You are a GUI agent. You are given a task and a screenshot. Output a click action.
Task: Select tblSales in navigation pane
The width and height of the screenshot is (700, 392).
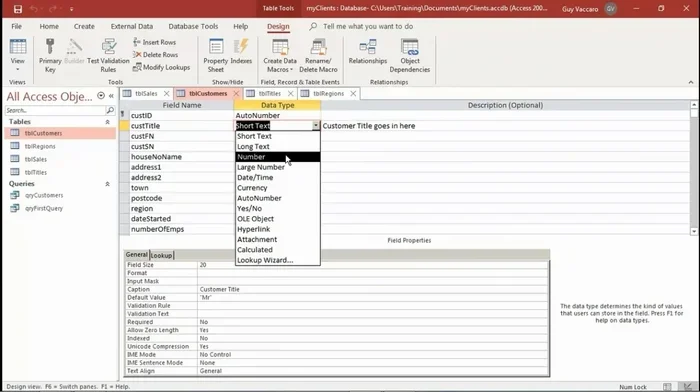coord(36,159)
